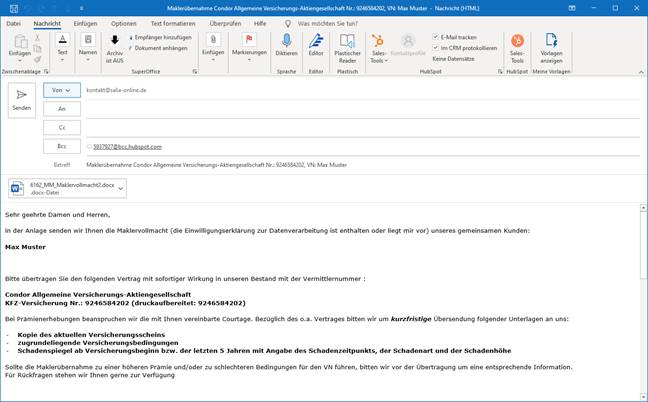Click the Bcc button
Screen dimensions: 648x402
pos(61,146)
